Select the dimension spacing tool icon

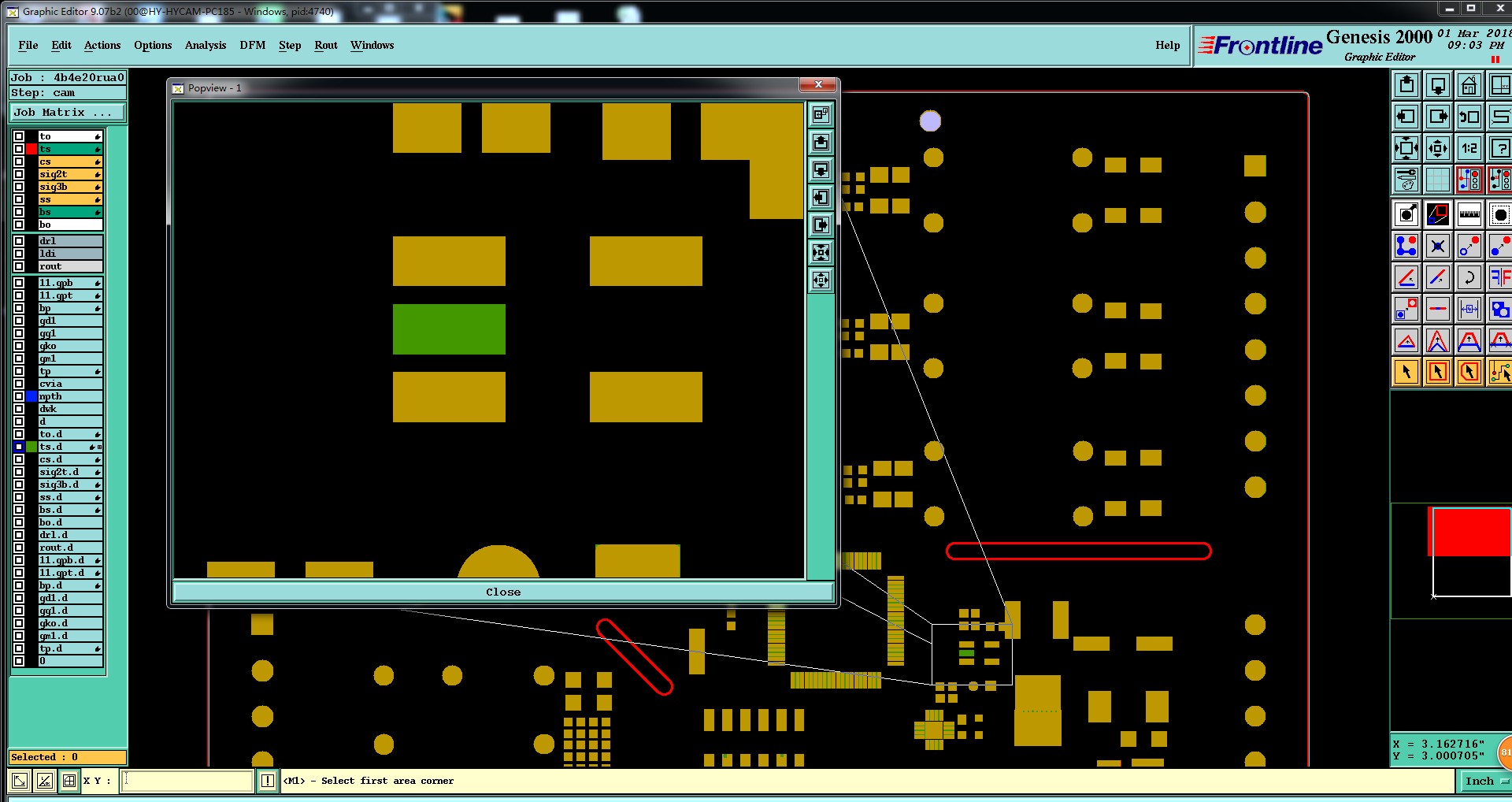(x=1469, y=309)
